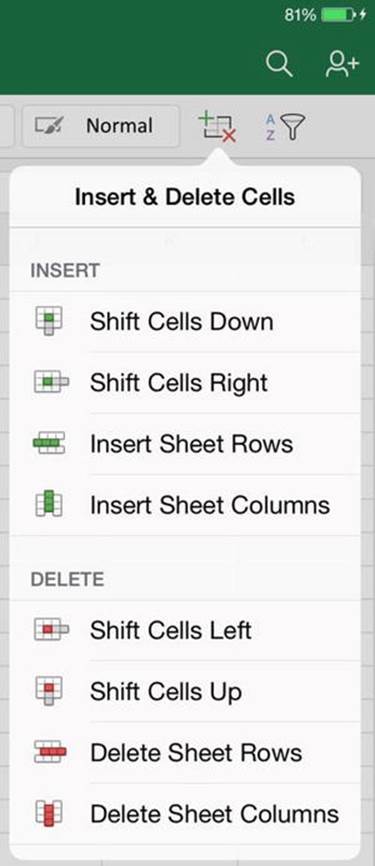375x866 pixels.
Task: Choose Insert Sheet Columns
Action: [x=185, y=505]
